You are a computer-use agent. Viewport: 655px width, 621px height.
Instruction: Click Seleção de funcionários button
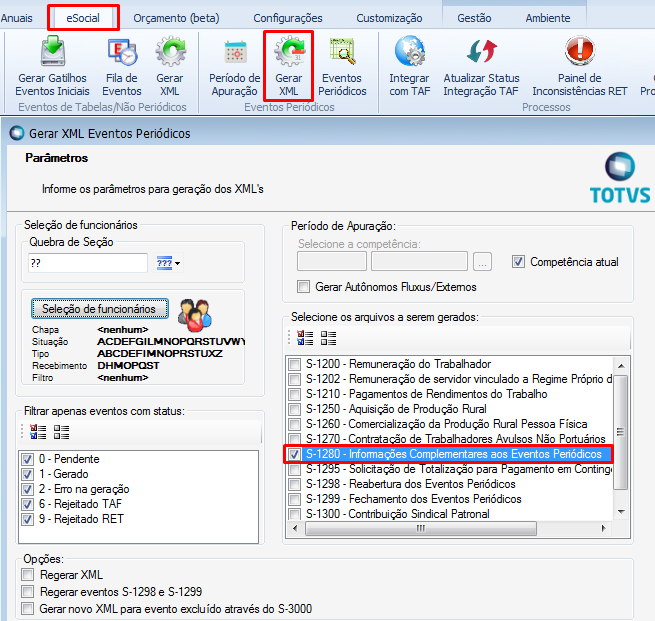coord(100,309)
